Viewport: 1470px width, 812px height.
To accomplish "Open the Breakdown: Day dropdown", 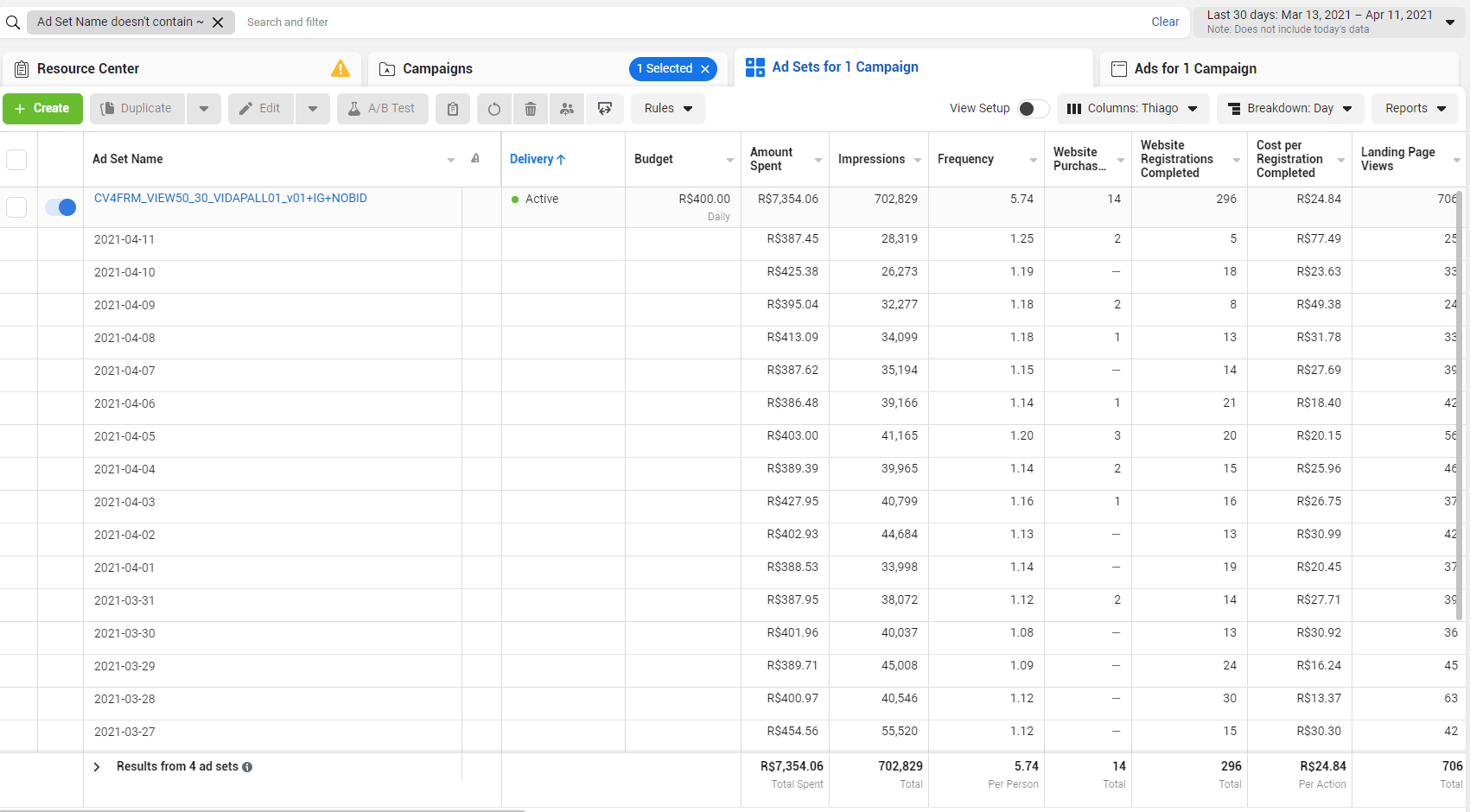I will tap(1290, 109).
